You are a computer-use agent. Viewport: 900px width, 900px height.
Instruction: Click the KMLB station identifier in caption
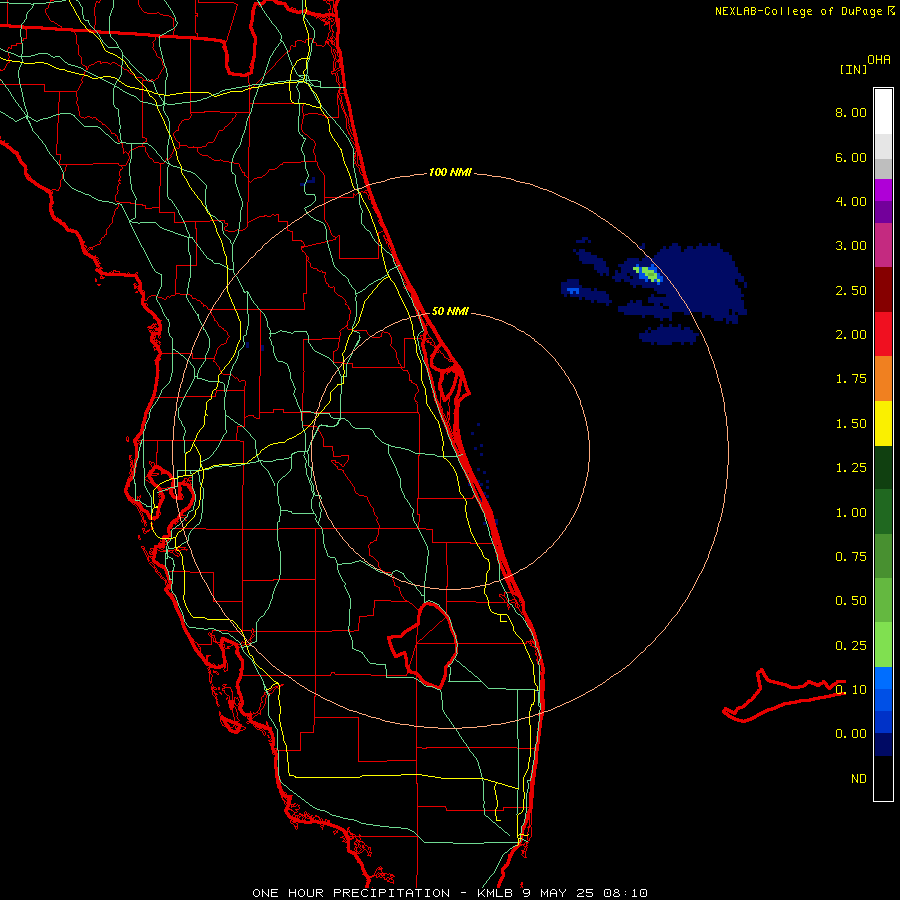496,893
